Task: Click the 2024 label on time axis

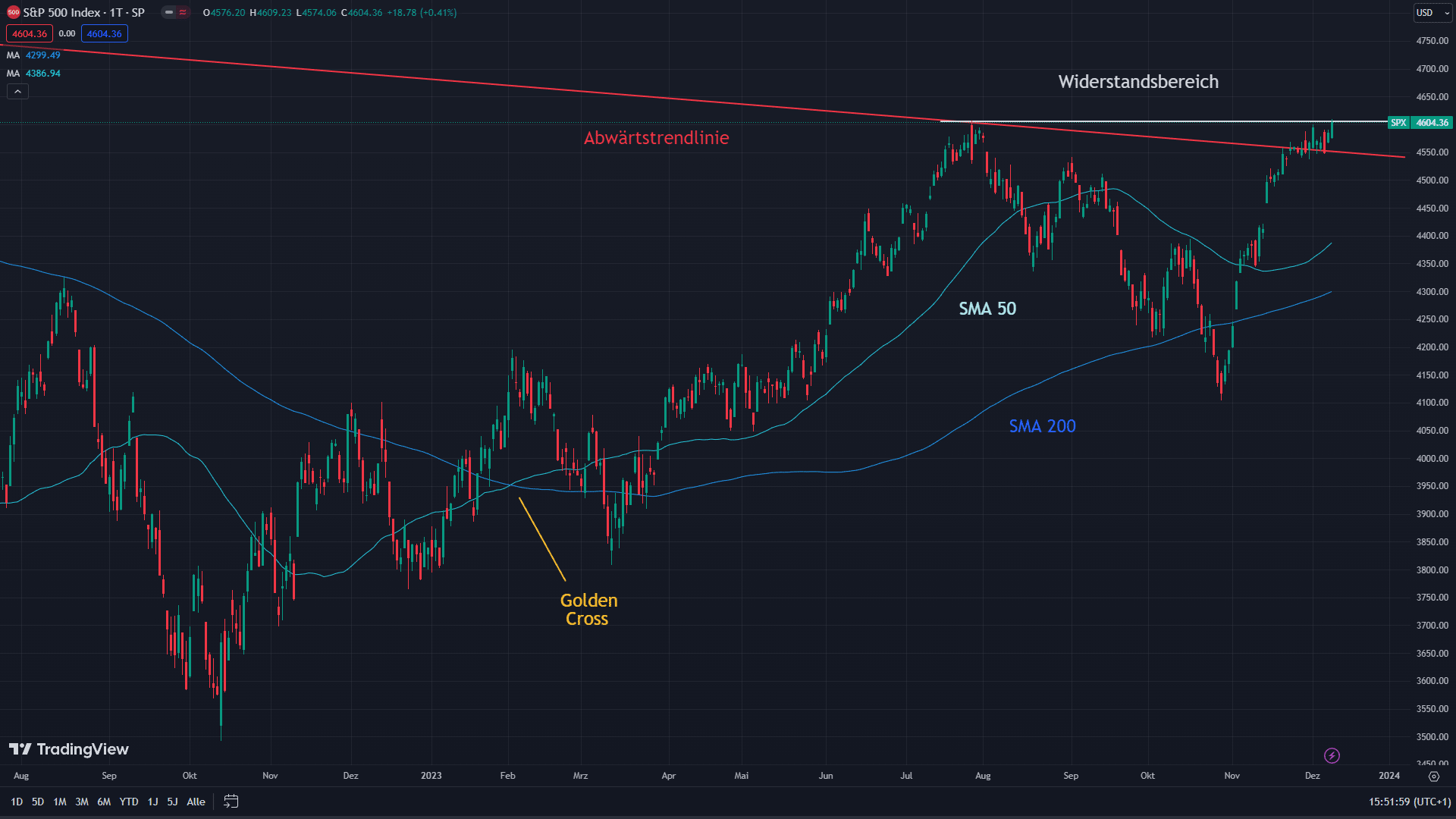Action: (x=1389, y=776)
